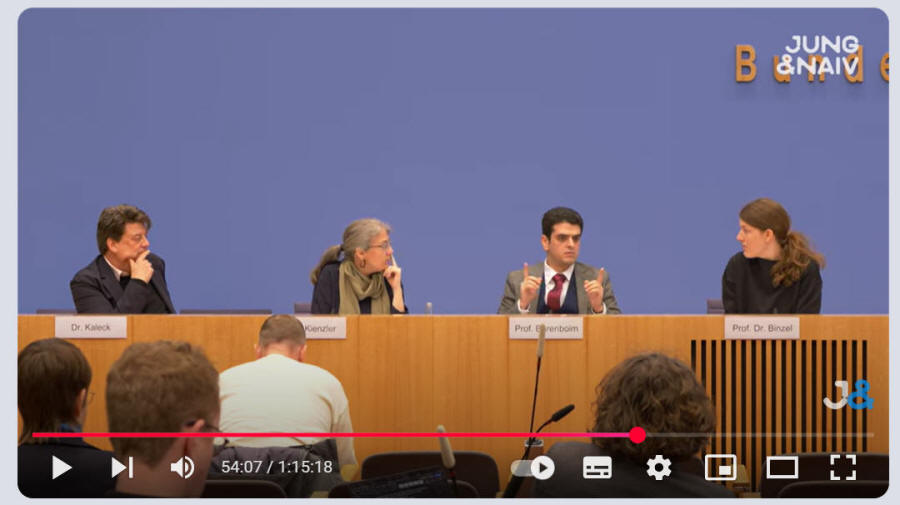Turn on subtitles/closed captions
The height and width of the screenshot is (505, 900).
[597, 467]
